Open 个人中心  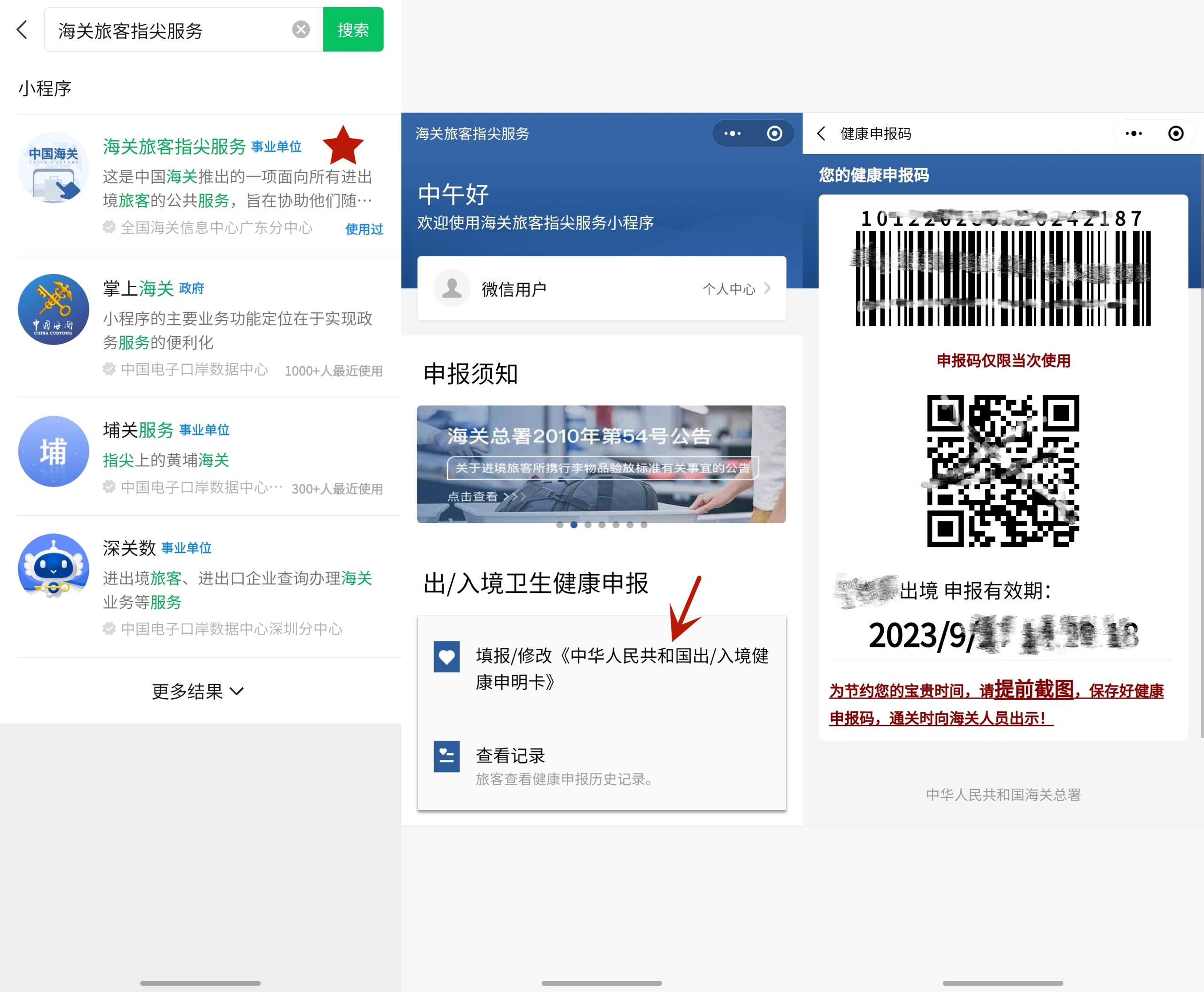point(729,289)
